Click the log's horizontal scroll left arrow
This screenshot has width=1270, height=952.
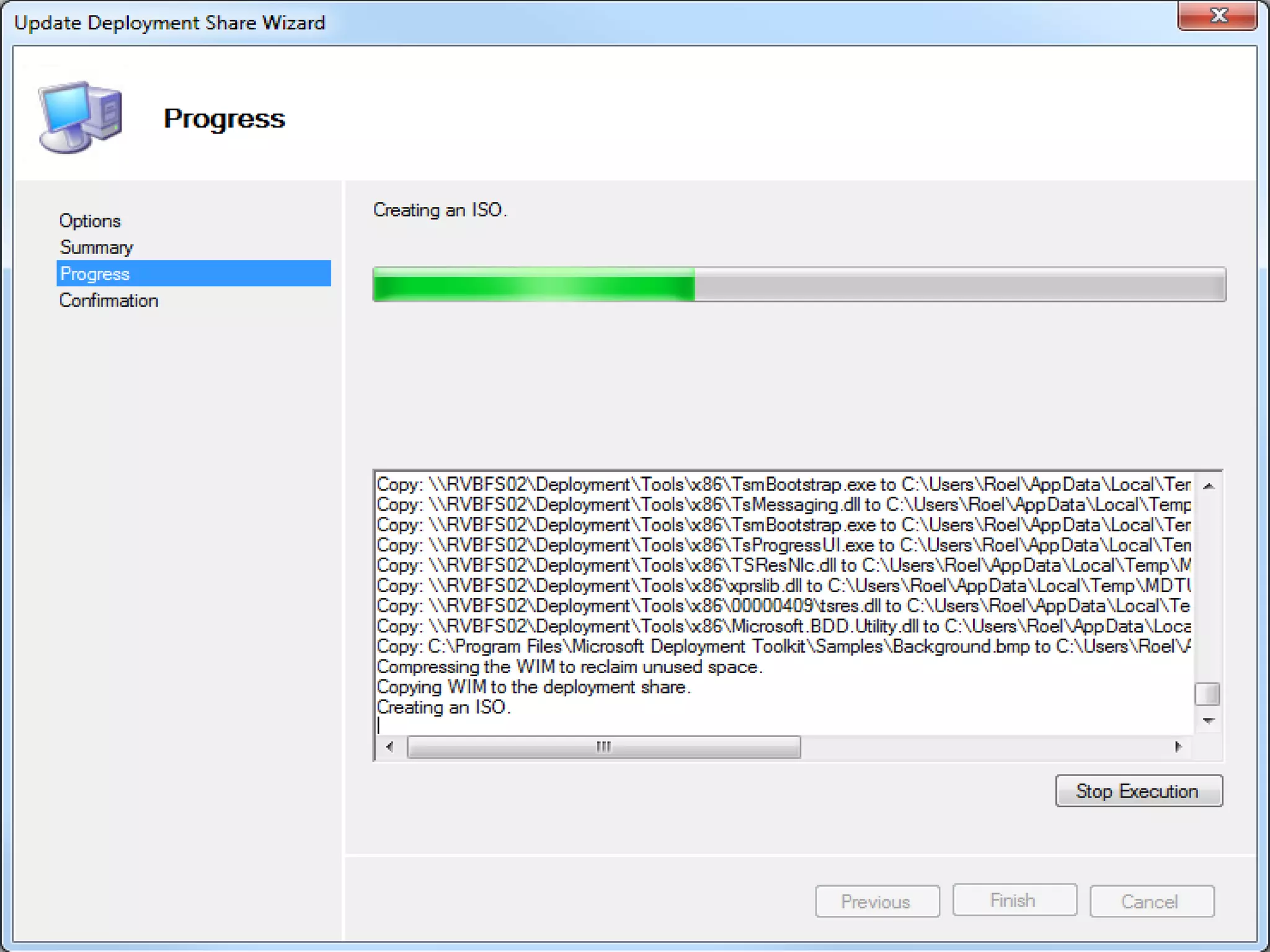(389, 747)
